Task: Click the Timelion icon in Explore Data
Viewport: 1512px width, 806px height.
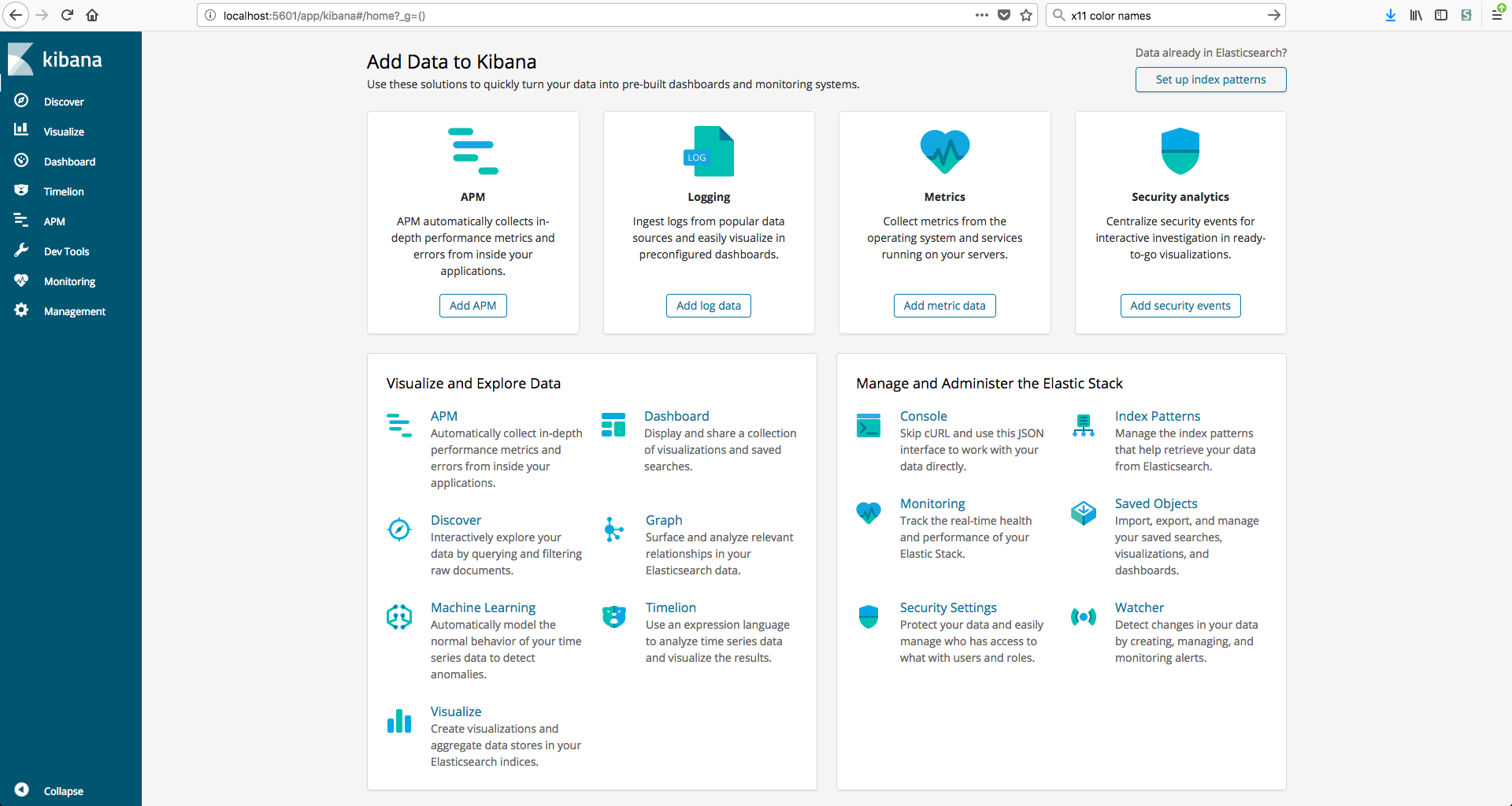Action: coord(614,616)
